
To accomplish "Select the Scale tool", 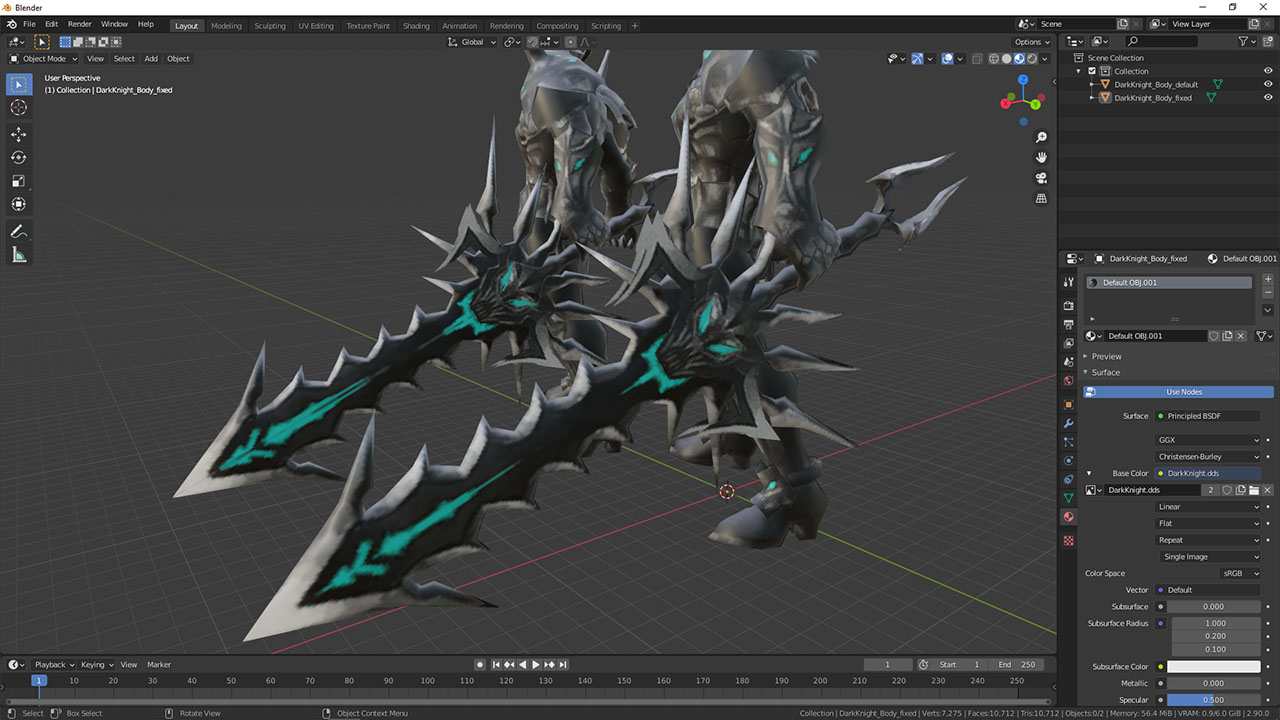I will [x=18, y=181].
